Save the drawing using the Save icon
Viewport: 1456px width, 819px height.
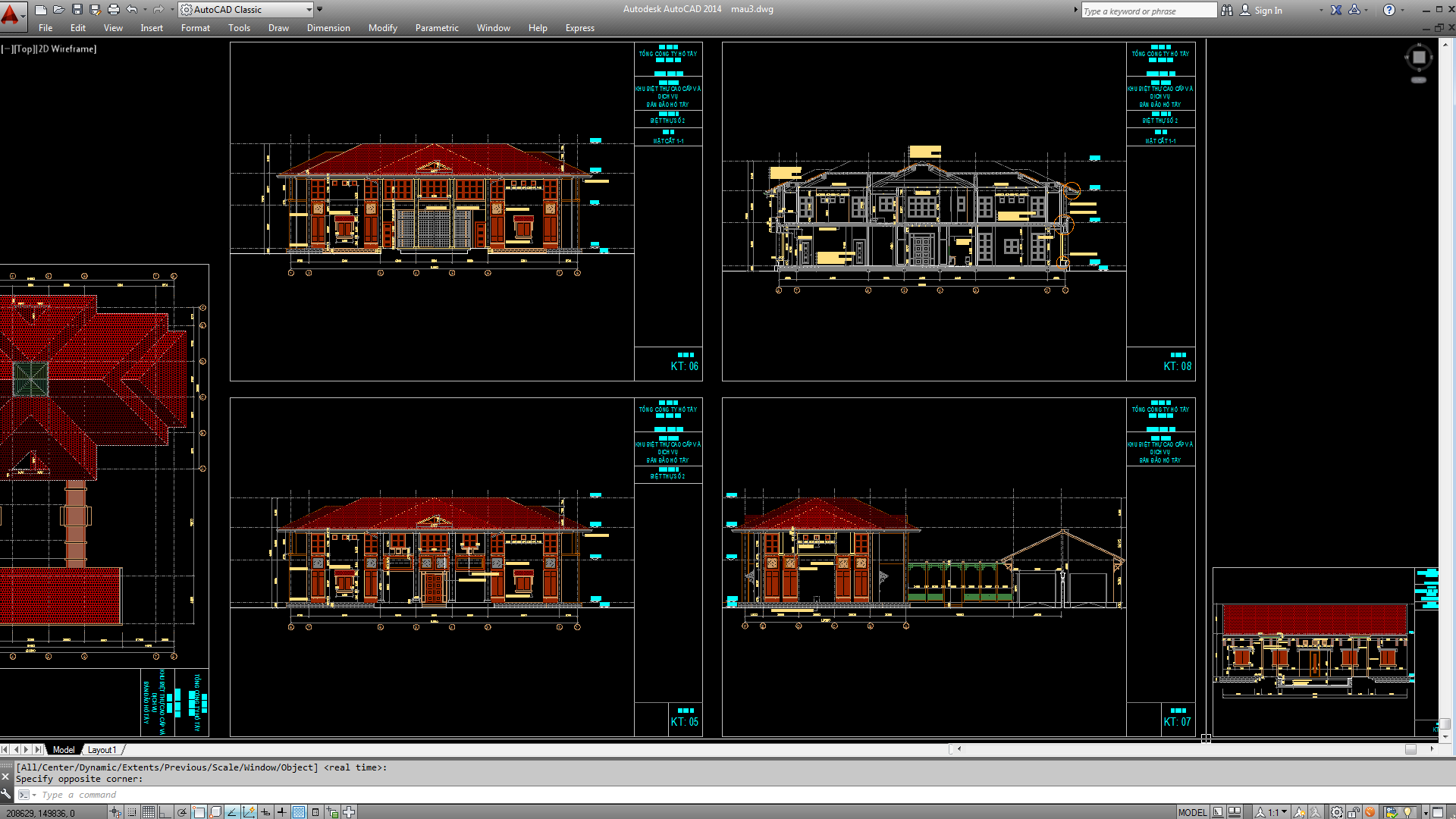point(77,9)
